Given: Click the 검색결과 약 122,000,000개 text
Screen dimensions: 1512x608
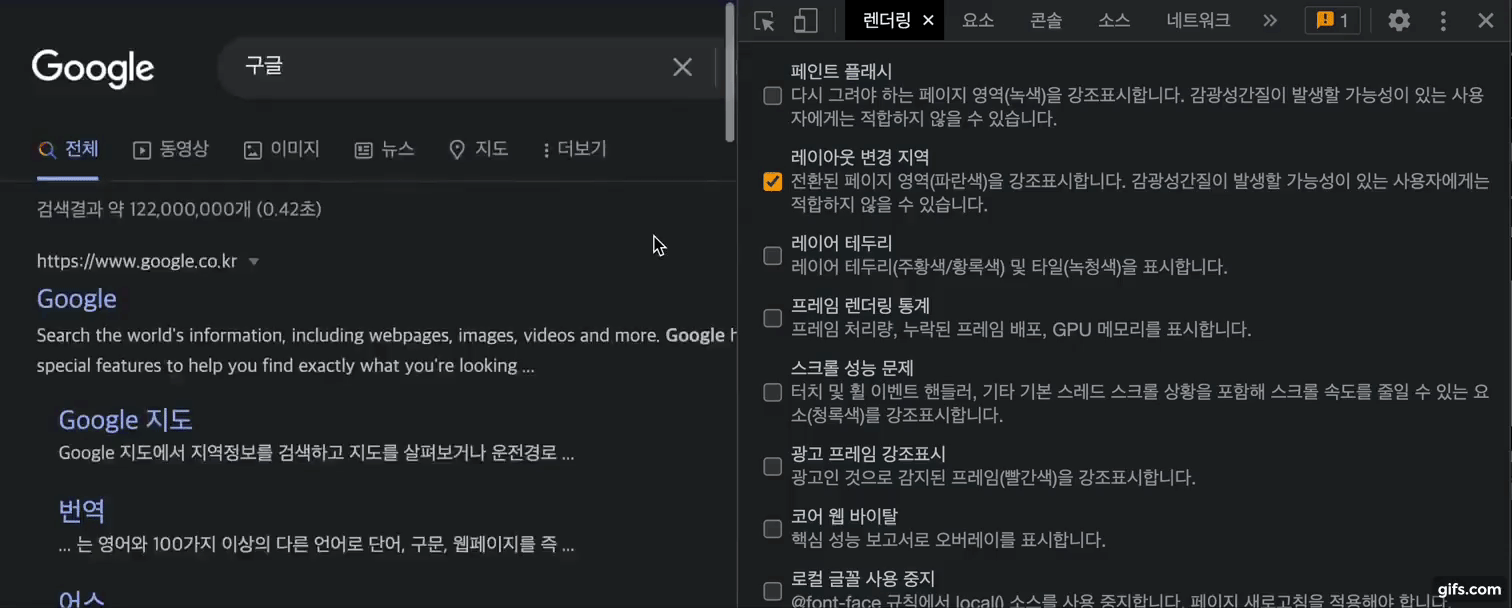Looking at the screenshot, I should [x=179, y=210].
